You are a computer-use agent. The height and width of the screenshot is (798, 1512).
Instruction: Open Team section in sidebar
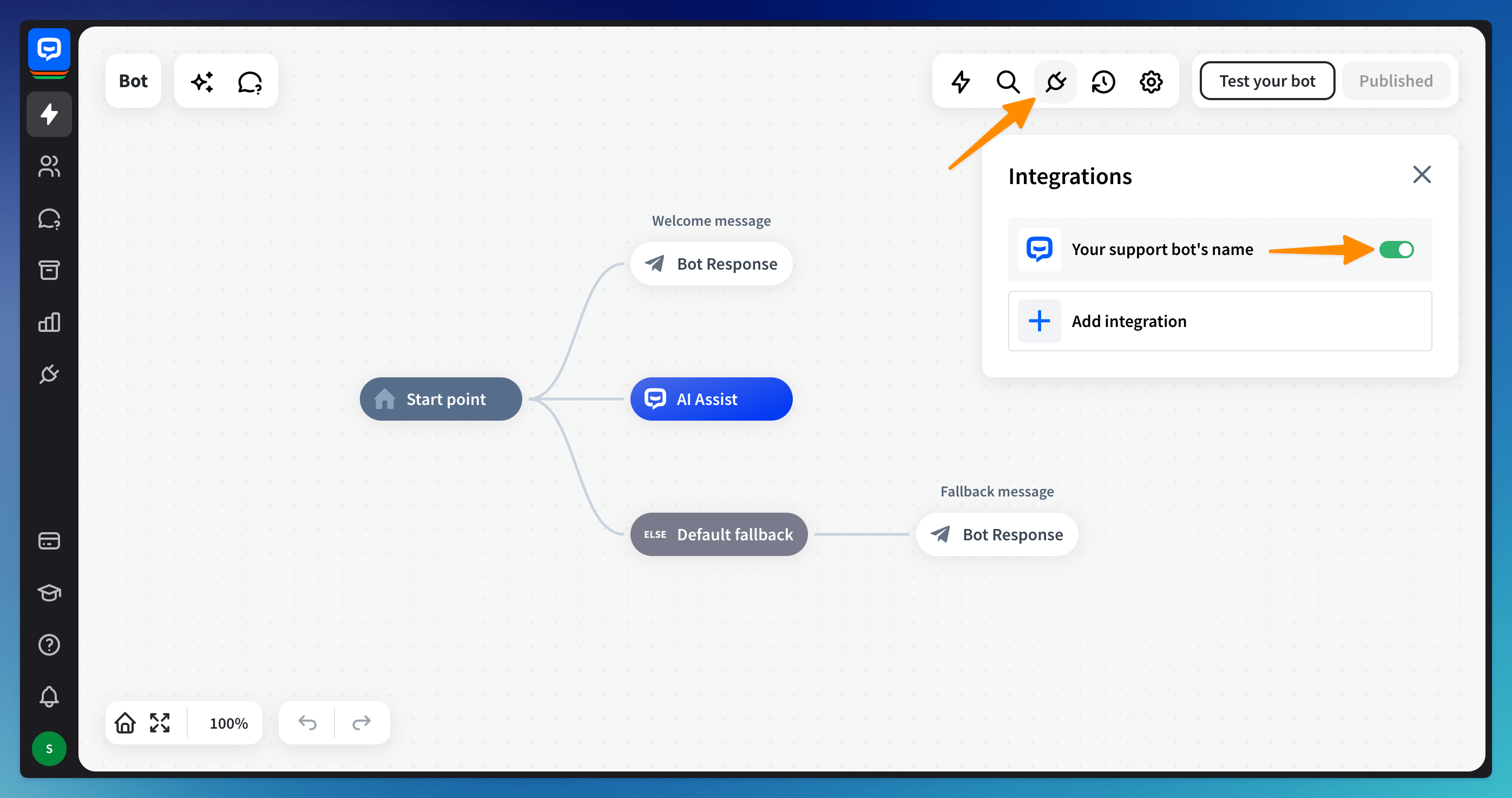[49, 166]
